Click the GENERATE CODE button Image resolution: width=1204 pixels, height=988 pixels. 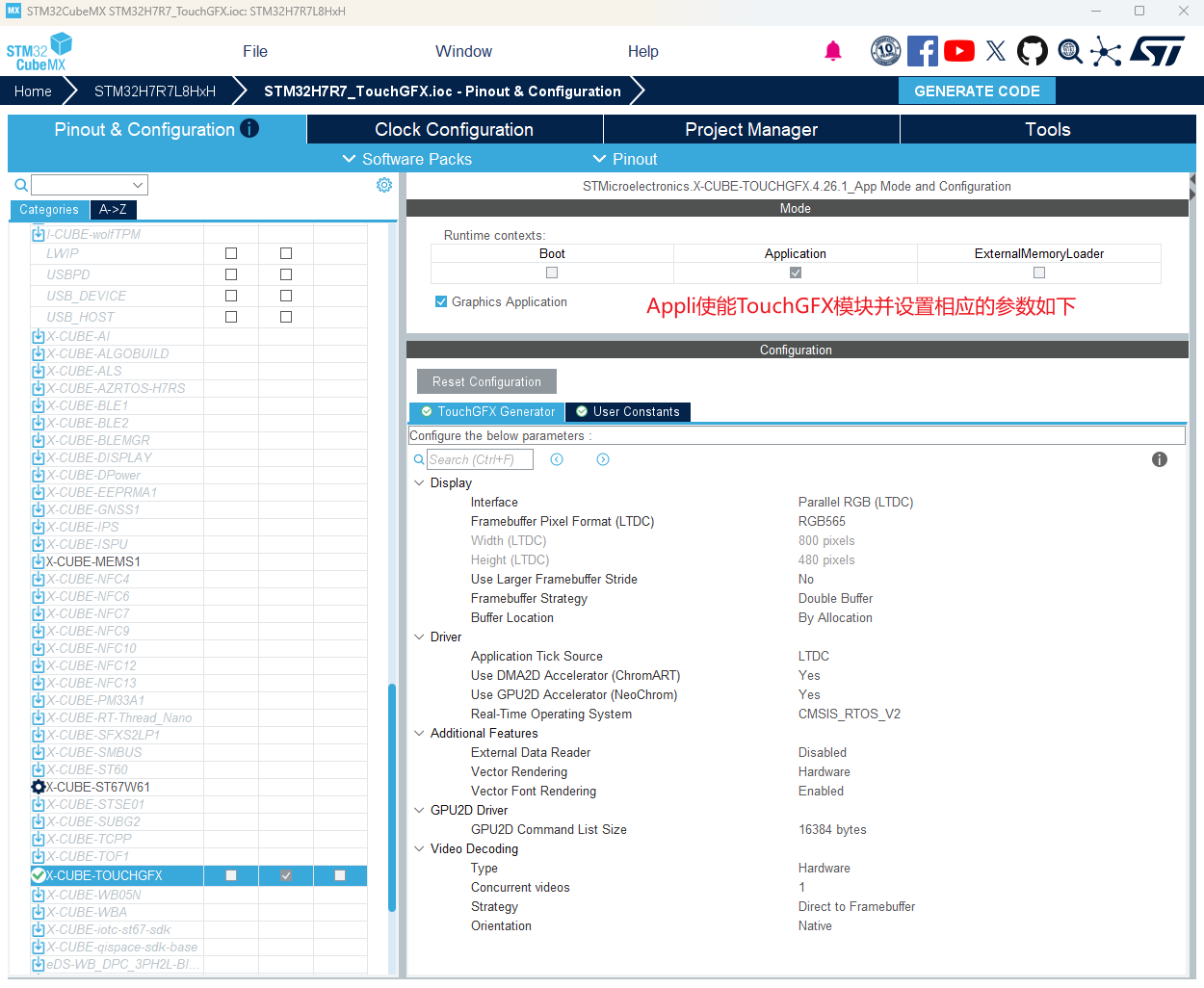coord(977,91)
